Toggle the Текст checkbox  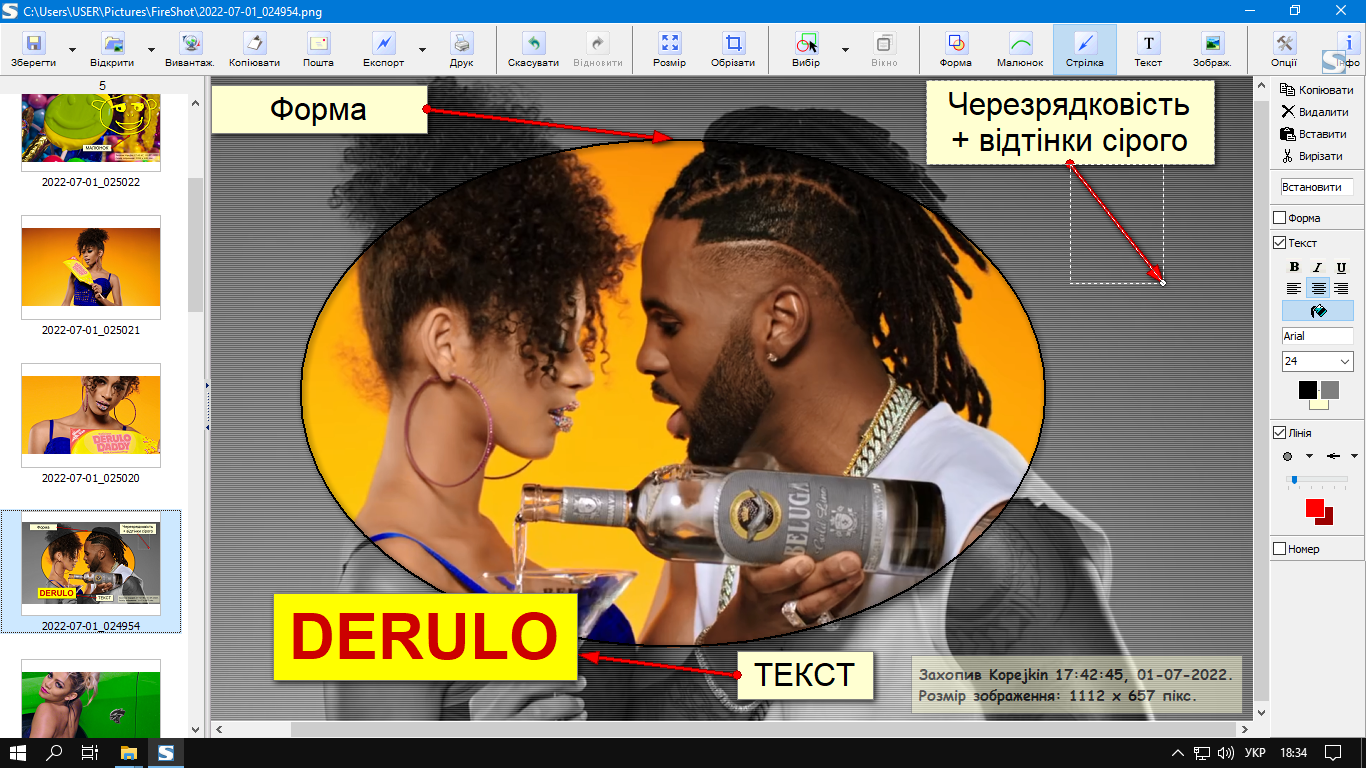(1279, 243)
